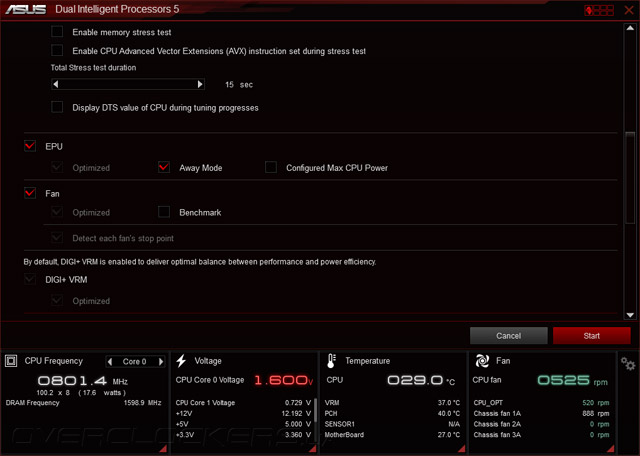Click the SENSOR1 temperature row
Image resolution: width=640 pixels, height=456 pixels.
click(392, 424)
